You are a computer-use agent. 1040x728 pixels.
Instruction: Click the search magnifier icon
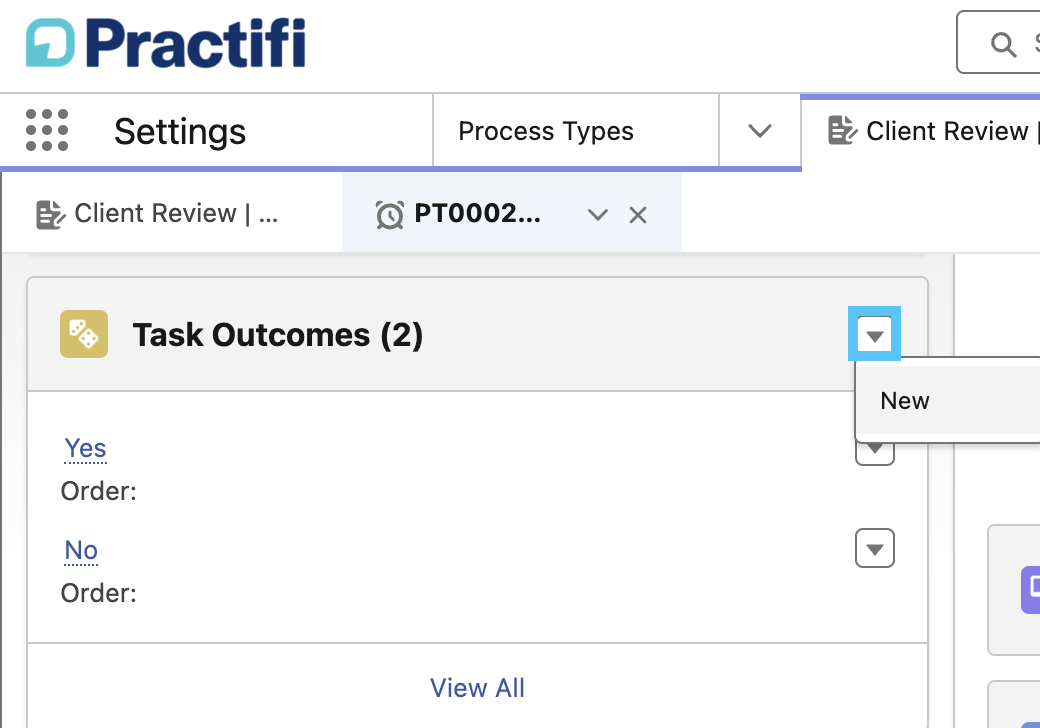(1003, 44)
